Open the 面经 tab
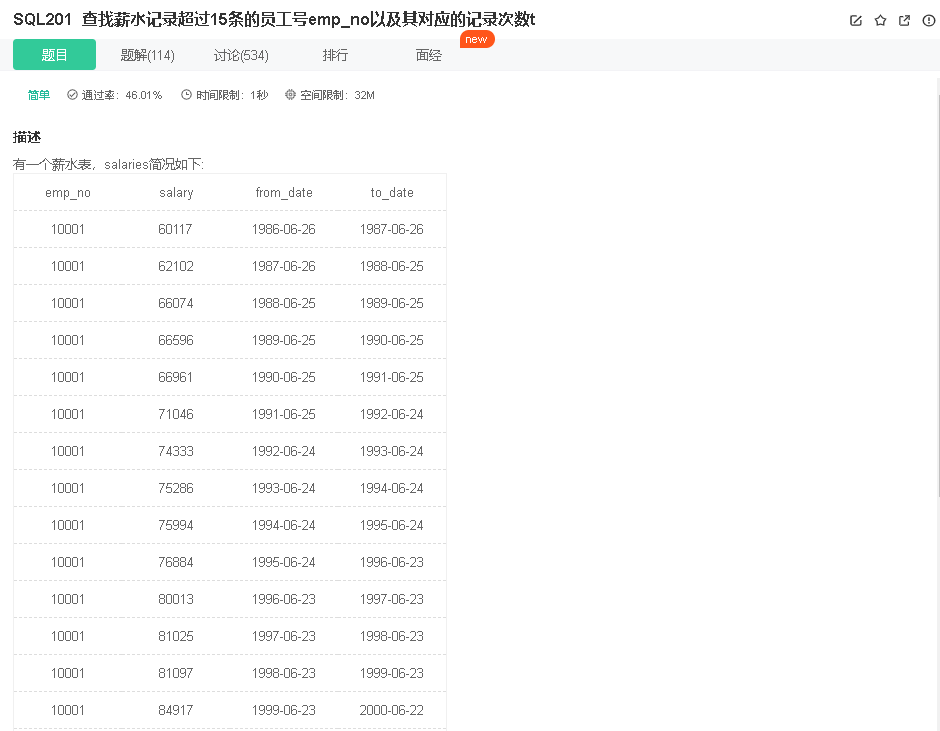This screenshot has height=731, width=940. 428,55
